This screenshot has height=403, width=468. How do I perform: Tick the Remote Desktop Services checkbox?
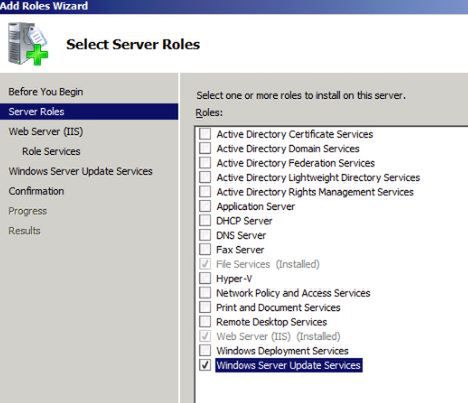click(205, 322)
